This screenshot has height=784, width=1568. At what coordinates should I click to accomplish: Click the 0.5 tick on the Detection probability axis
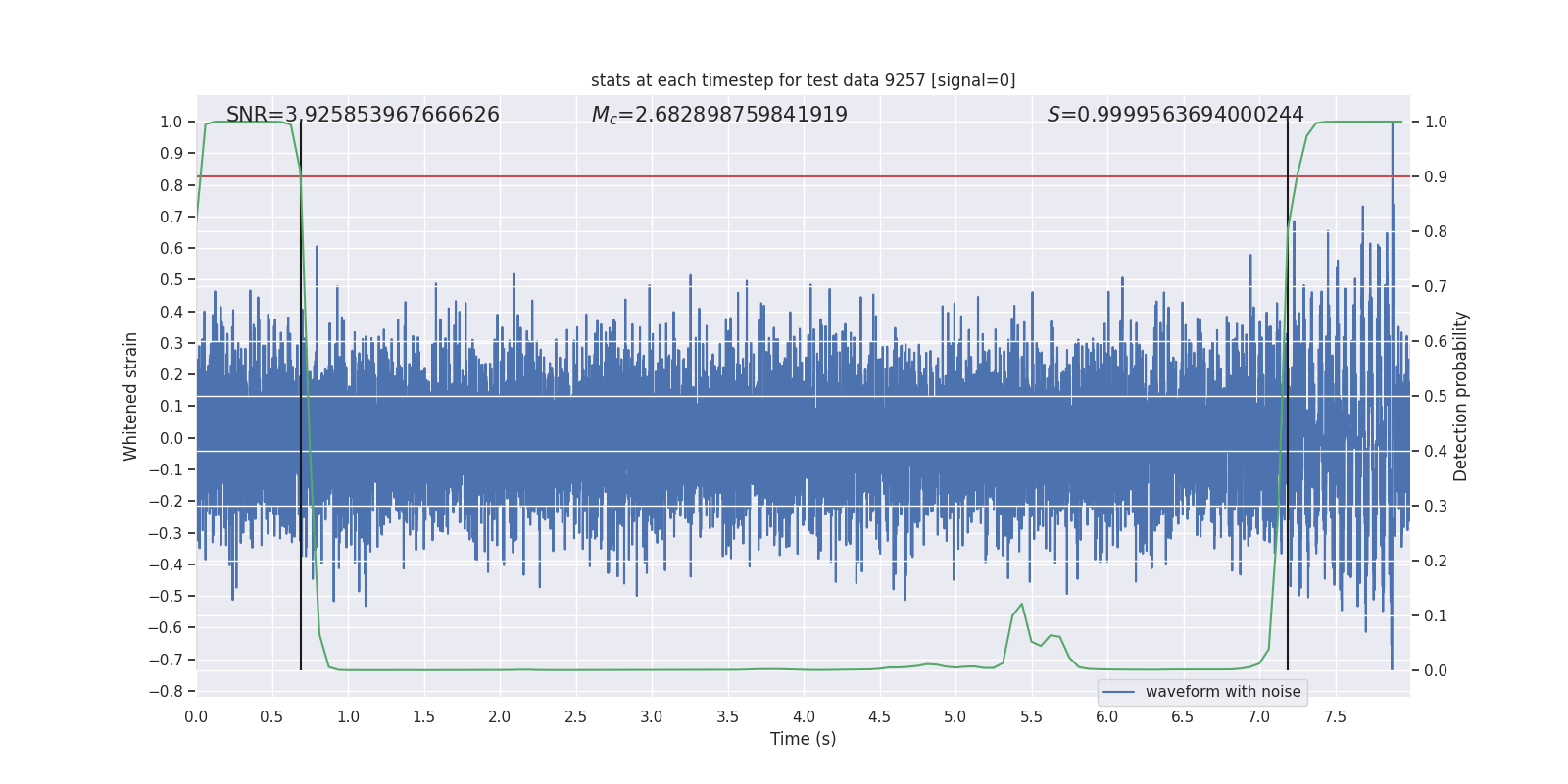coord(1436,397)
